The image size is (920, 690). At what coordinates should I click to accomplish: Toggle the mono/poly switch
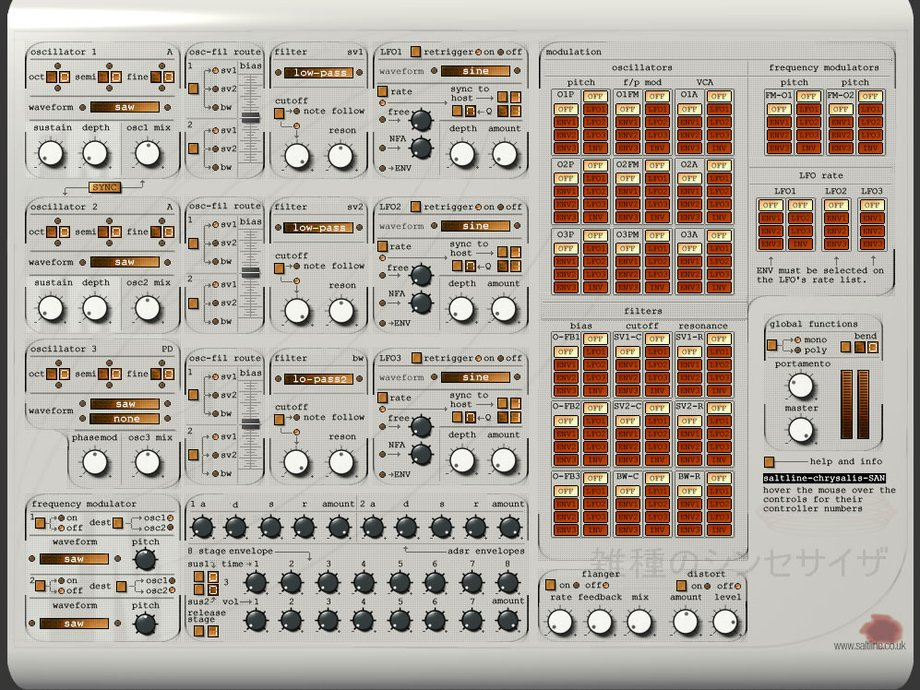pos(773,345)
